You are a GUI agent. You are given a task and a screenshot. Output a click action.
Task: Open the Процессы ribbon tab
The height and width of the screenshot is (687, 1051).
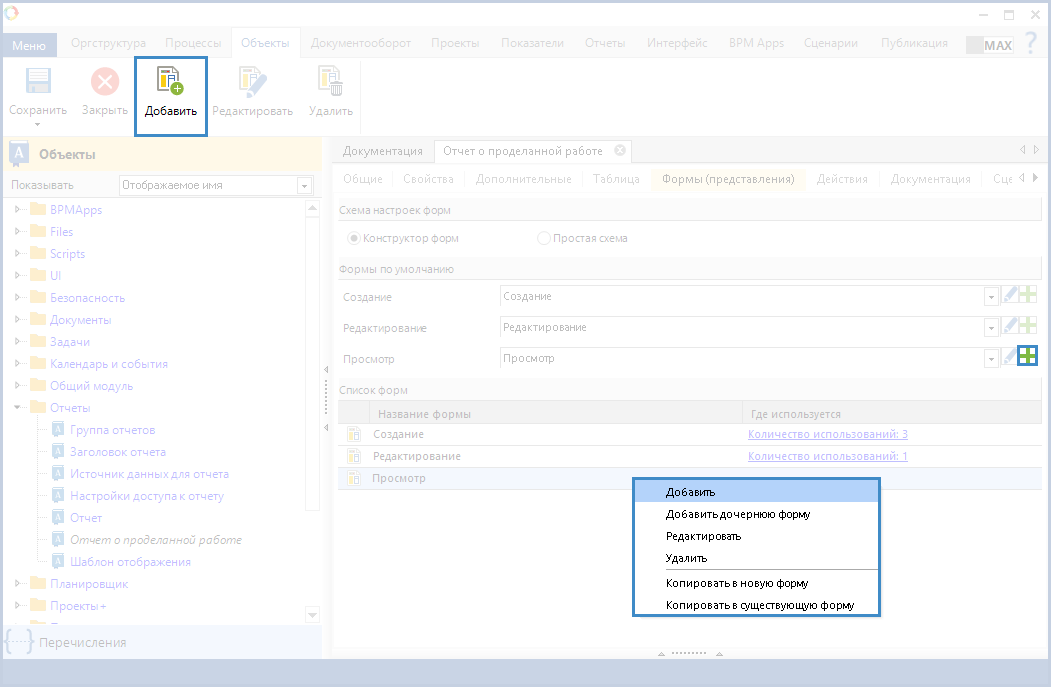pyautogui.click(x=193, y=43)
